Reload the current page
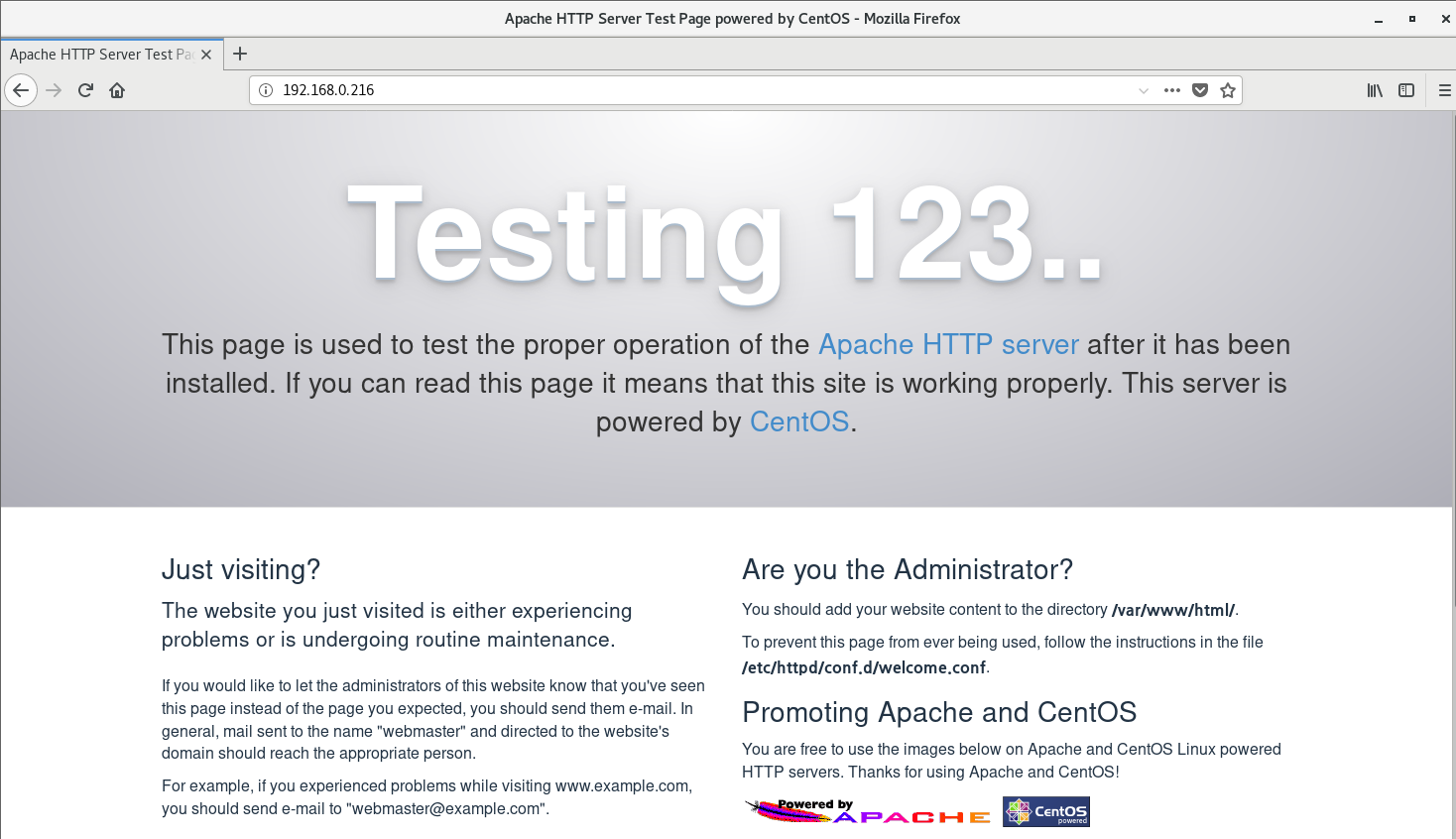 85,90
